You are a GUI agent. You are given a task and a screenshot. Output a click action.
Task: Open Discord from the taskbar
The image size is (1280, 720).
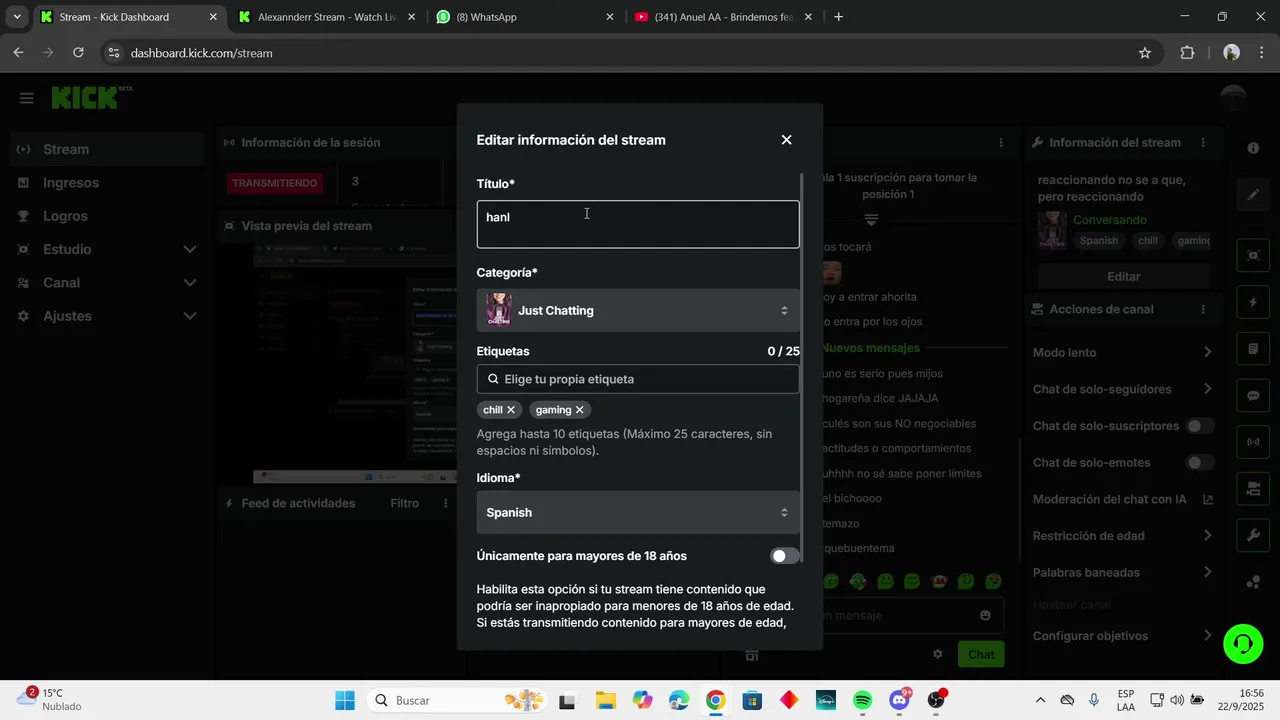900,700
